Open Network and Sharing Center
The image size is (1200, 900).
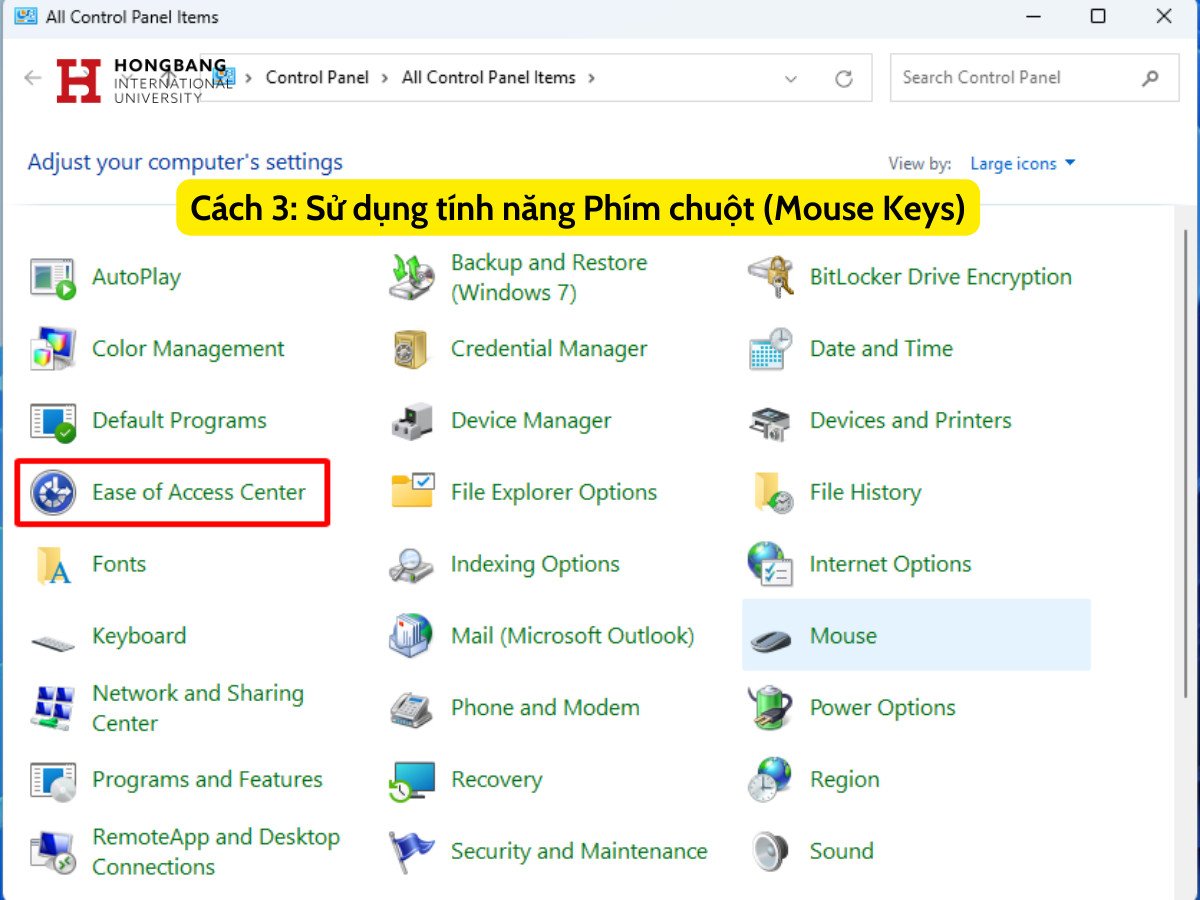pos(197,707)
